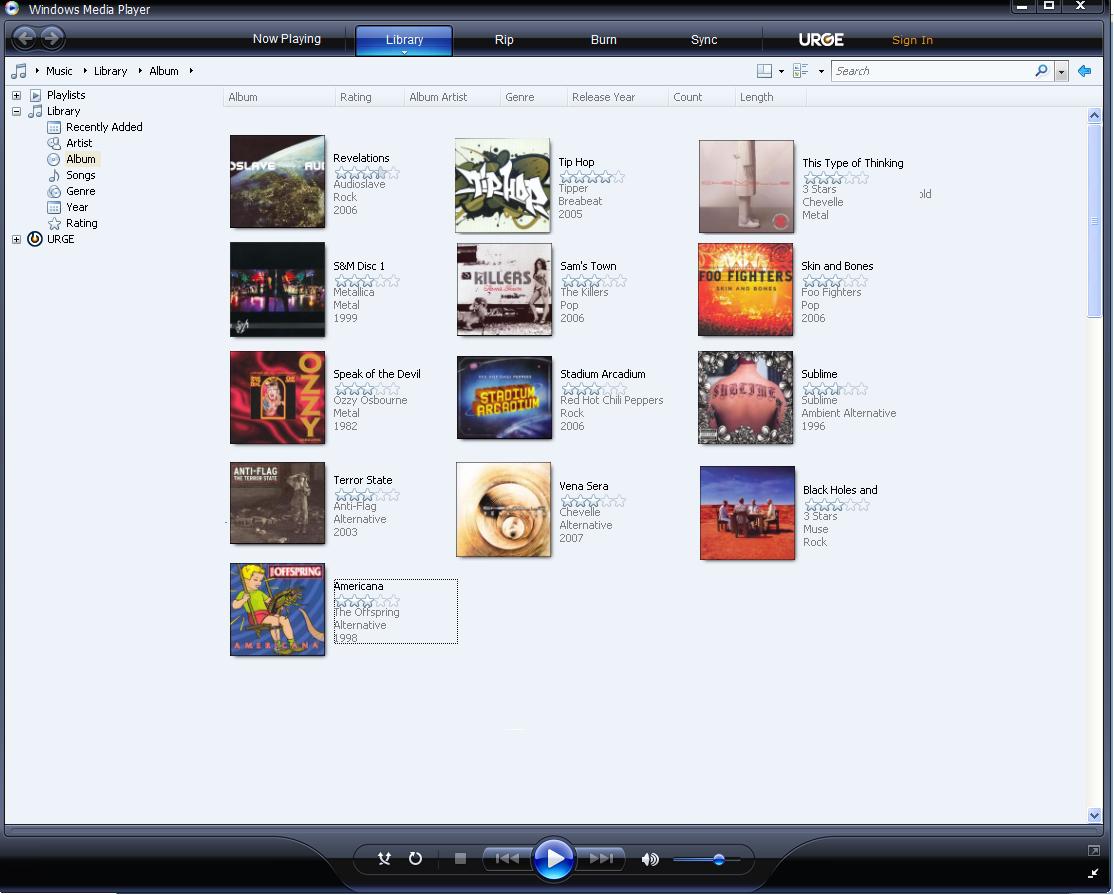The height and width of the screenshot is (895, 1114).
Task: Click the Next track button
Action: point(601,858)
